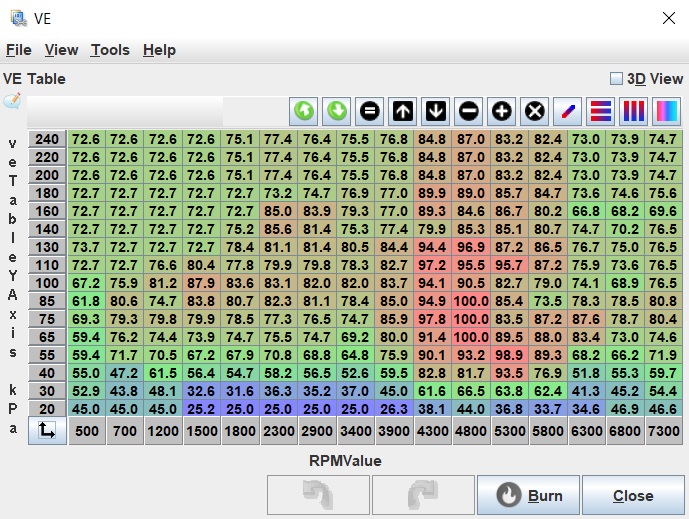Click the Burn button
The width and height of the screenshot is (689, 519).
pyautogui.click(x=527, y=495)
